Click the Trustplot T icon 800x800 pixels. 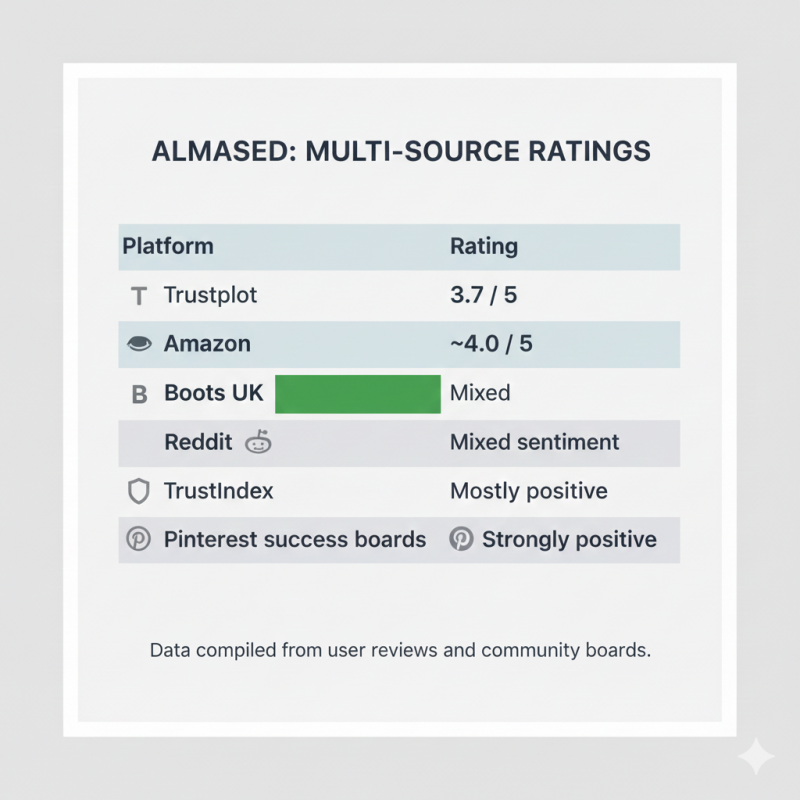click(x=139, y=296)
